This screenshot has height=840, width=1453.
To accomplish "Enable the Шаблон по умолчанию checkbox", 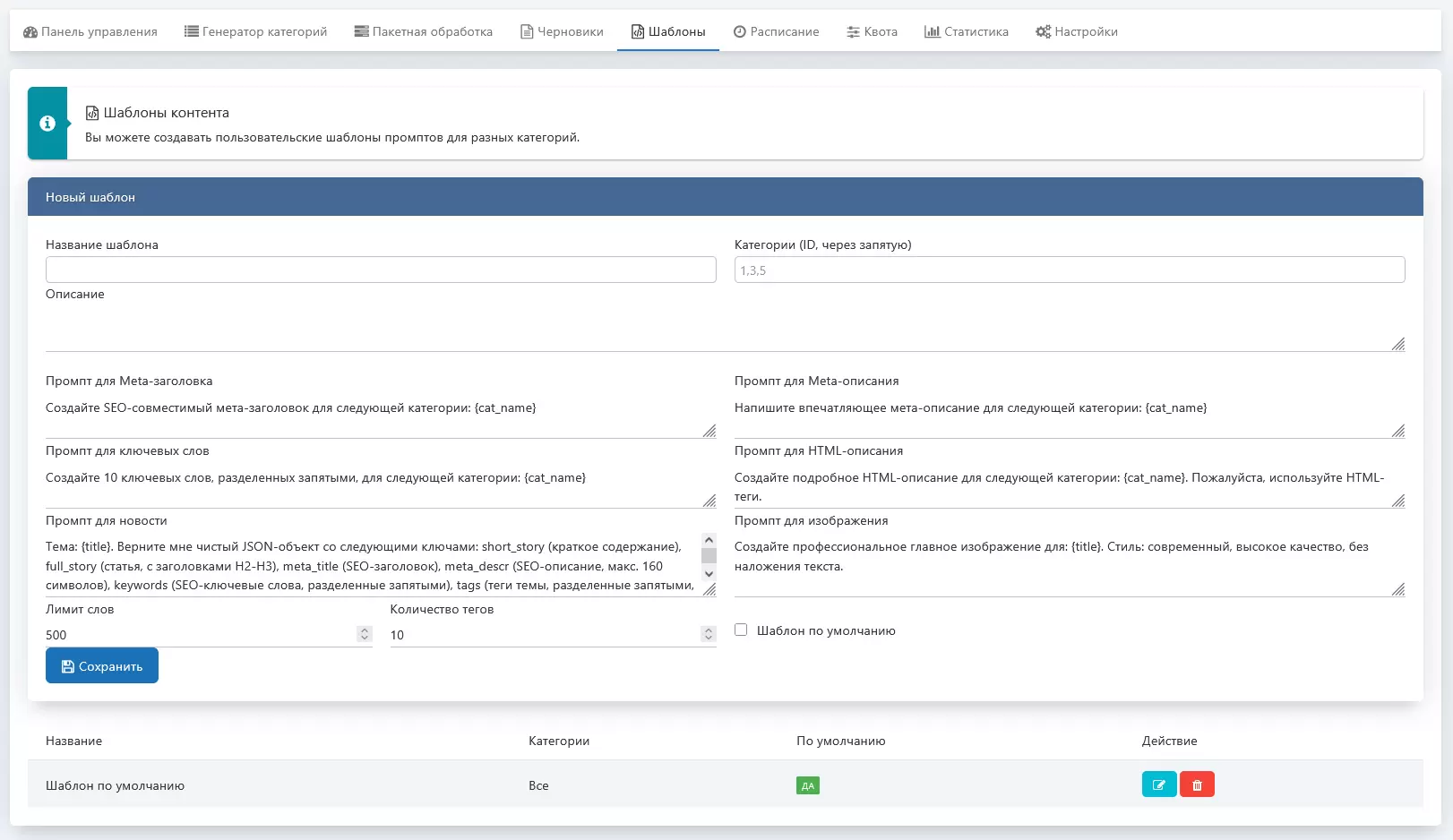I will pos(741,630).
